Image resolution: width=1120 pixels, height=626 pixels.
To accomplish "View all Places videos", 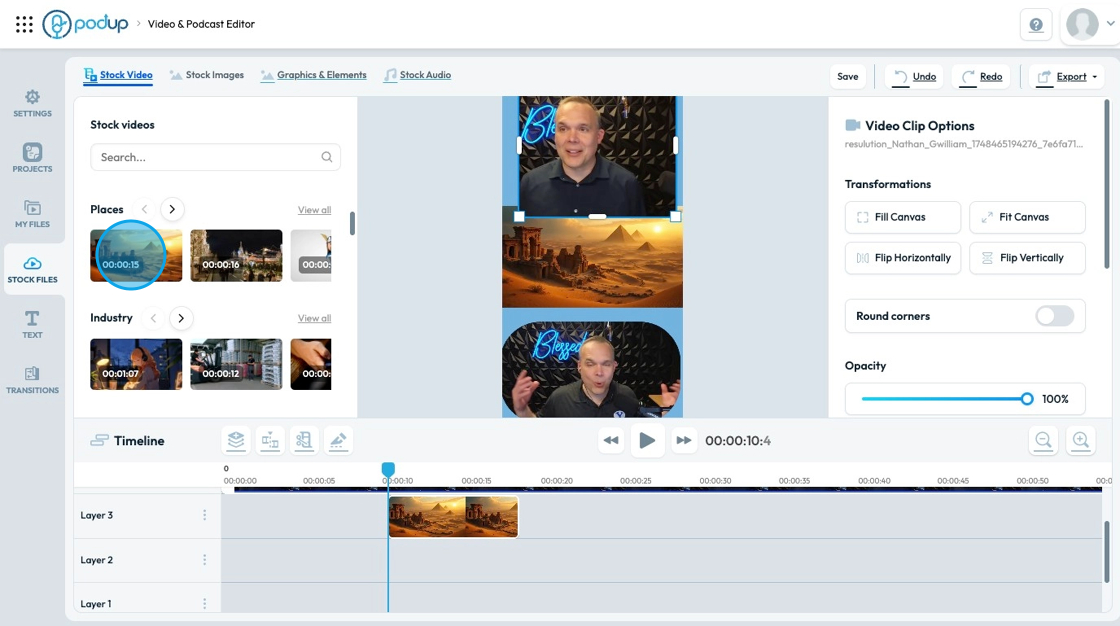I will click(314, 209).
